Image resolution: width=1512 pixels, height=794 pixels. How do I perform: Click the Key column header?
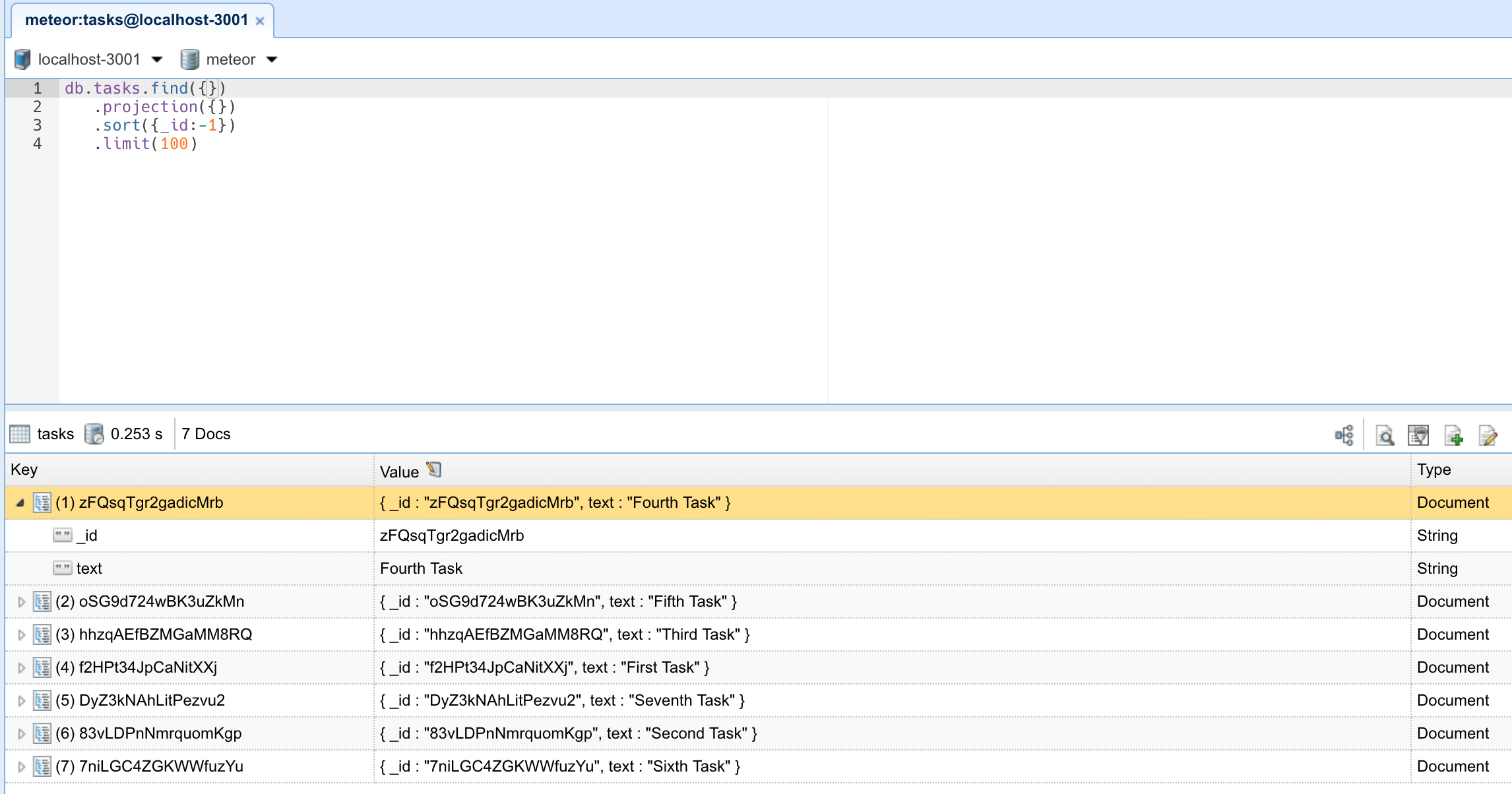pos(24,470)
